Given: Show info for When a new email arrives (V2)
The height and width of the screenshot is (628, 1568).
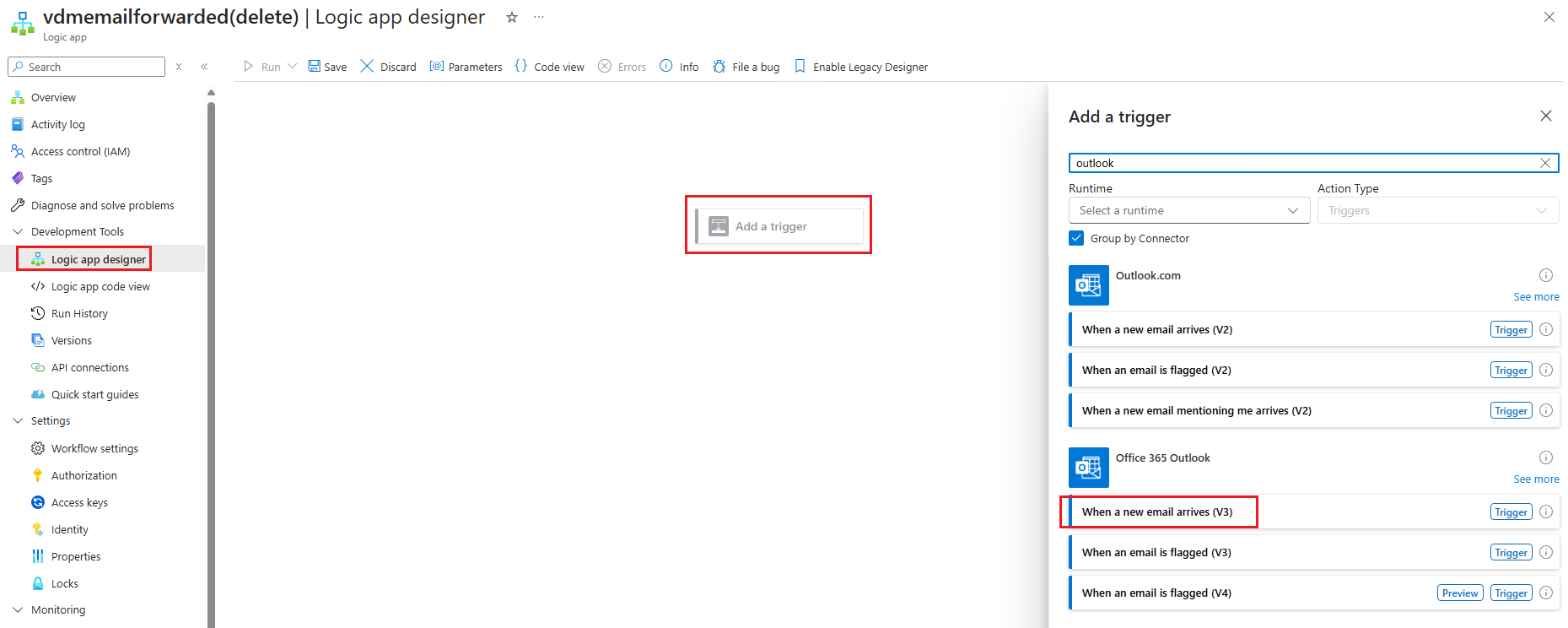Looking at the screenshot, I should 1546,329.
